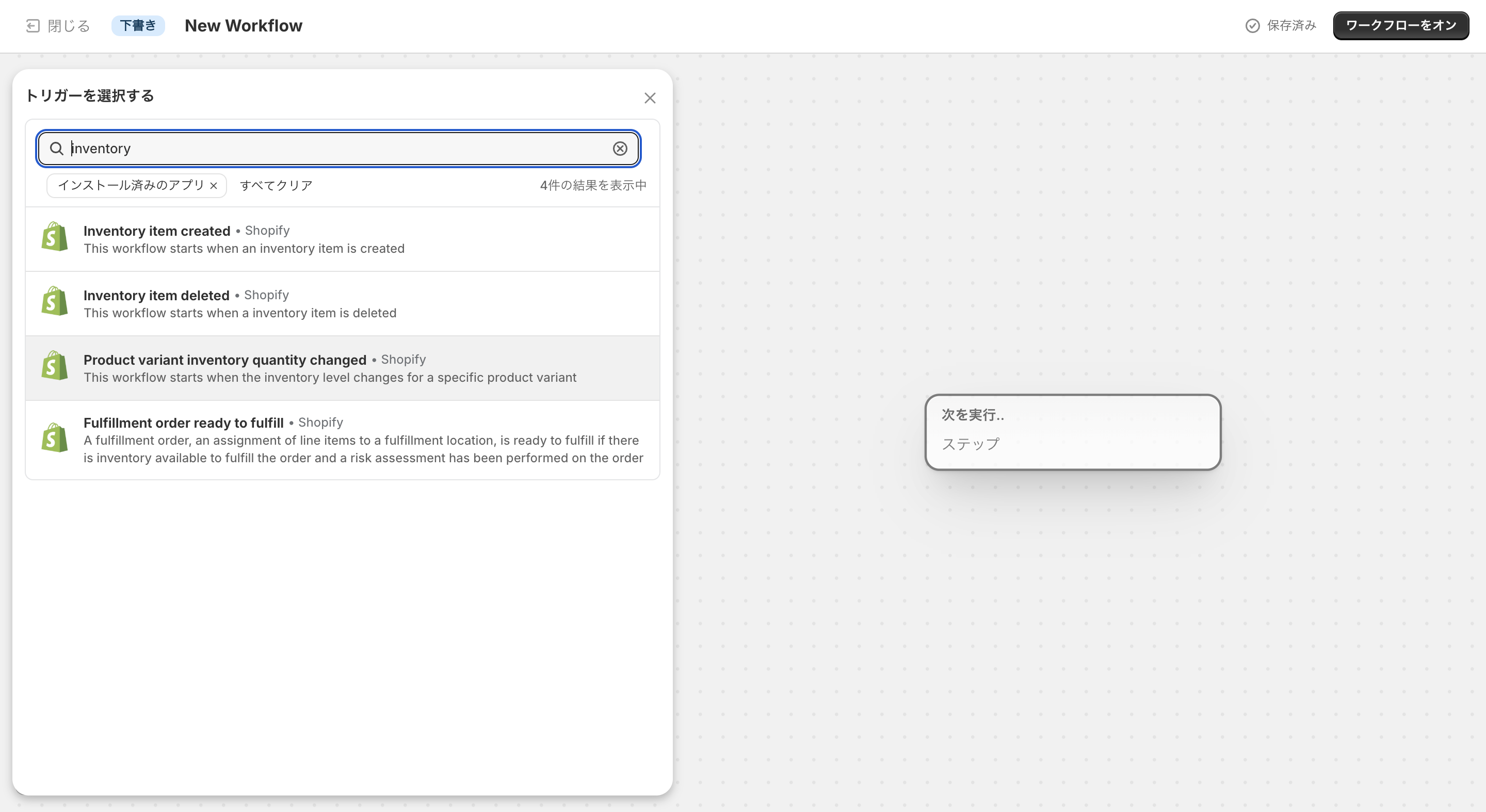Click the 下書き status badge
This screenshot has width=1486, height=812.
pyautogui.click(x=138, y=25)
